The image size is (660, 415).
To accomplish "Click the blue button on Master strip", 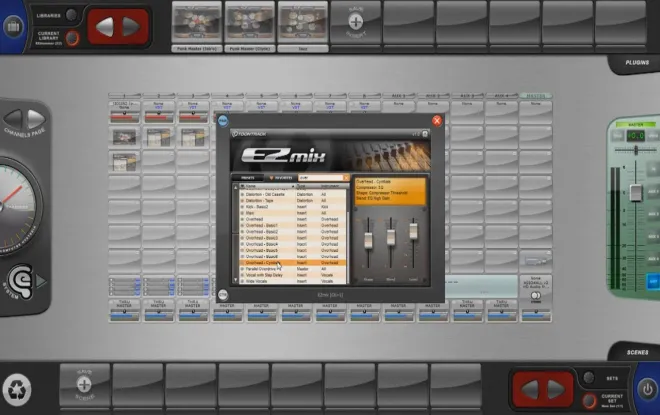I will tap(653, 281).
